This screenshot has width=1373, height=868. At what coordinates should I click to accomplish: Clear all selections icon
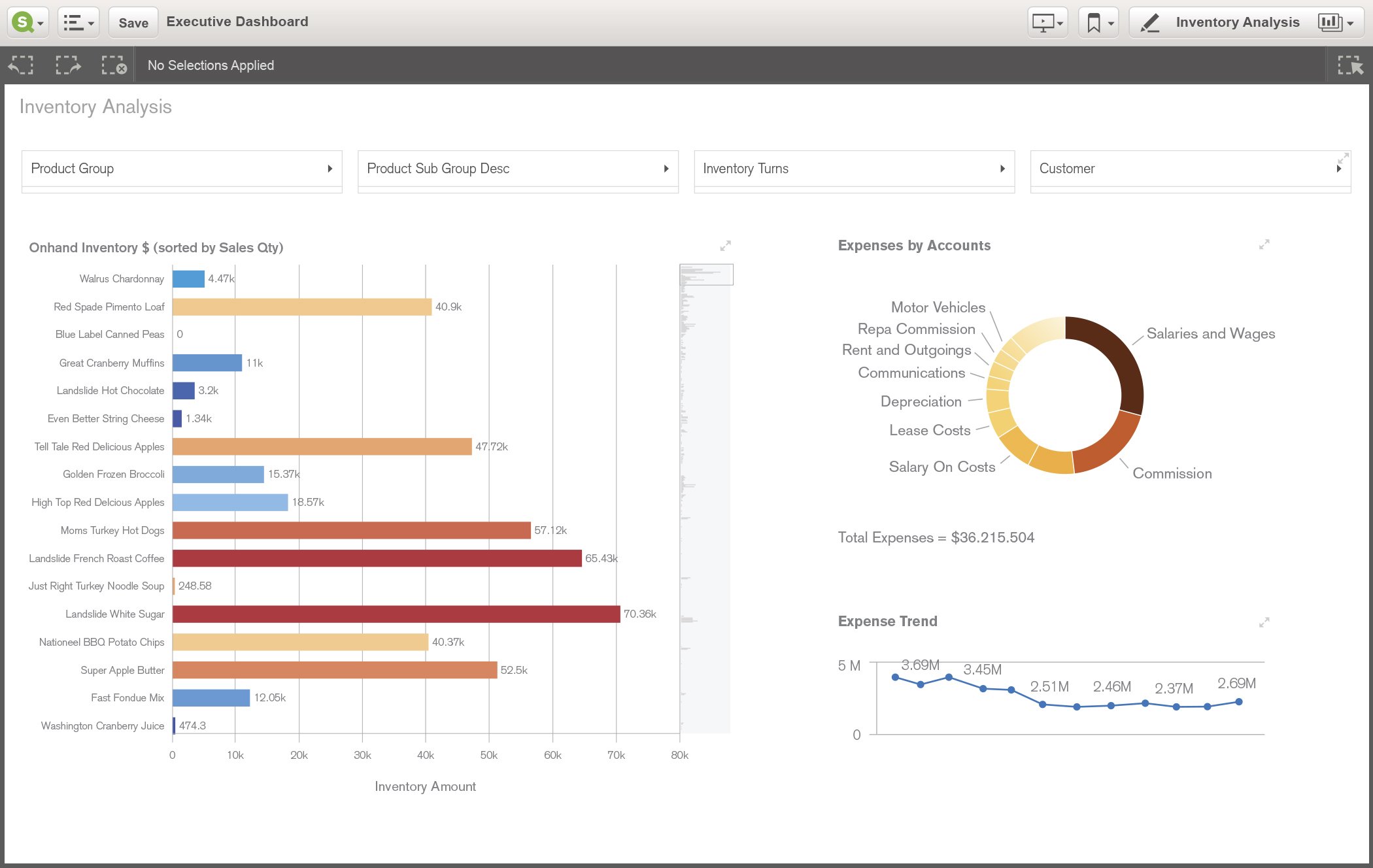pos(114,65)
